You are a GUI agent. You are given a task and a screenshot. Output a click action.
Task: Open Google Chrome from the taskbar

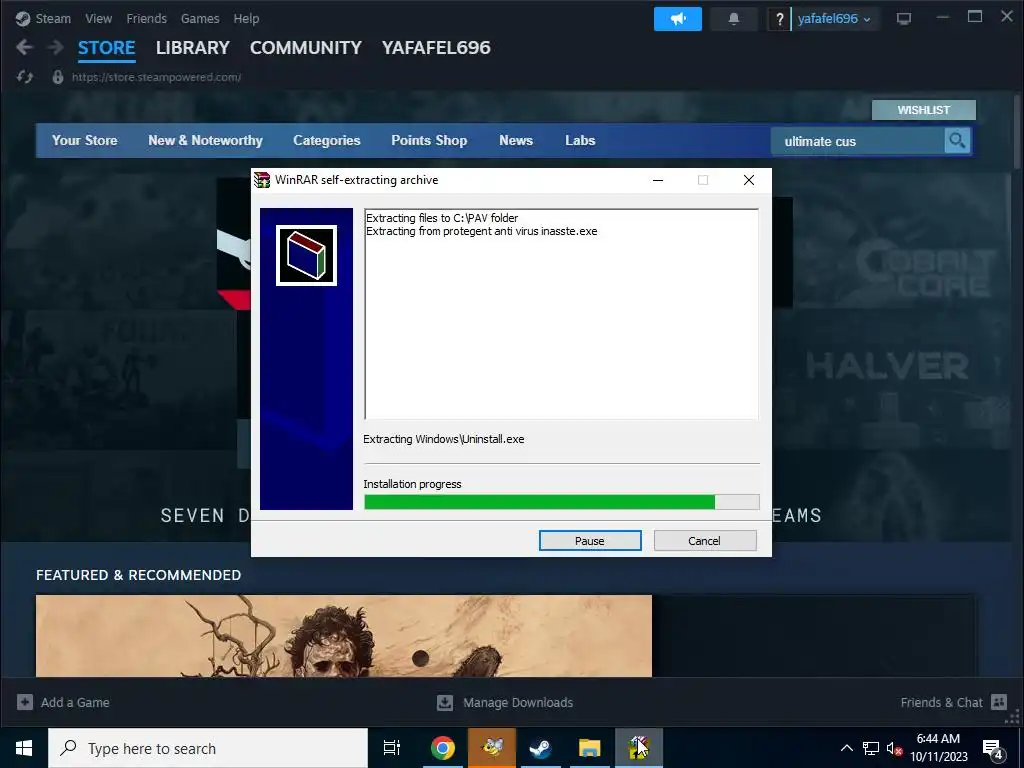[x=443, y=748]
